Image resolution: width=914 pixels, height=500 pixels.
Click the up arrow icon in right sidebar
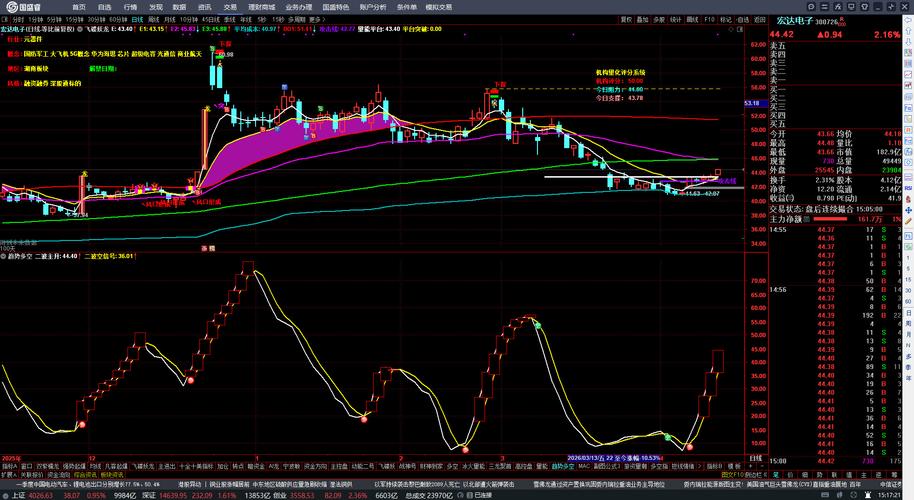[908, 31]
